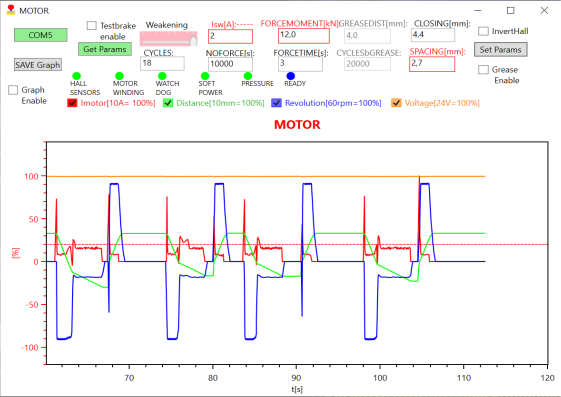Image resolution: width=561 pixels, height=397 pixels.
Task: Uncheck the Distance green series checkbox
Action: click(x=168, y=103)
